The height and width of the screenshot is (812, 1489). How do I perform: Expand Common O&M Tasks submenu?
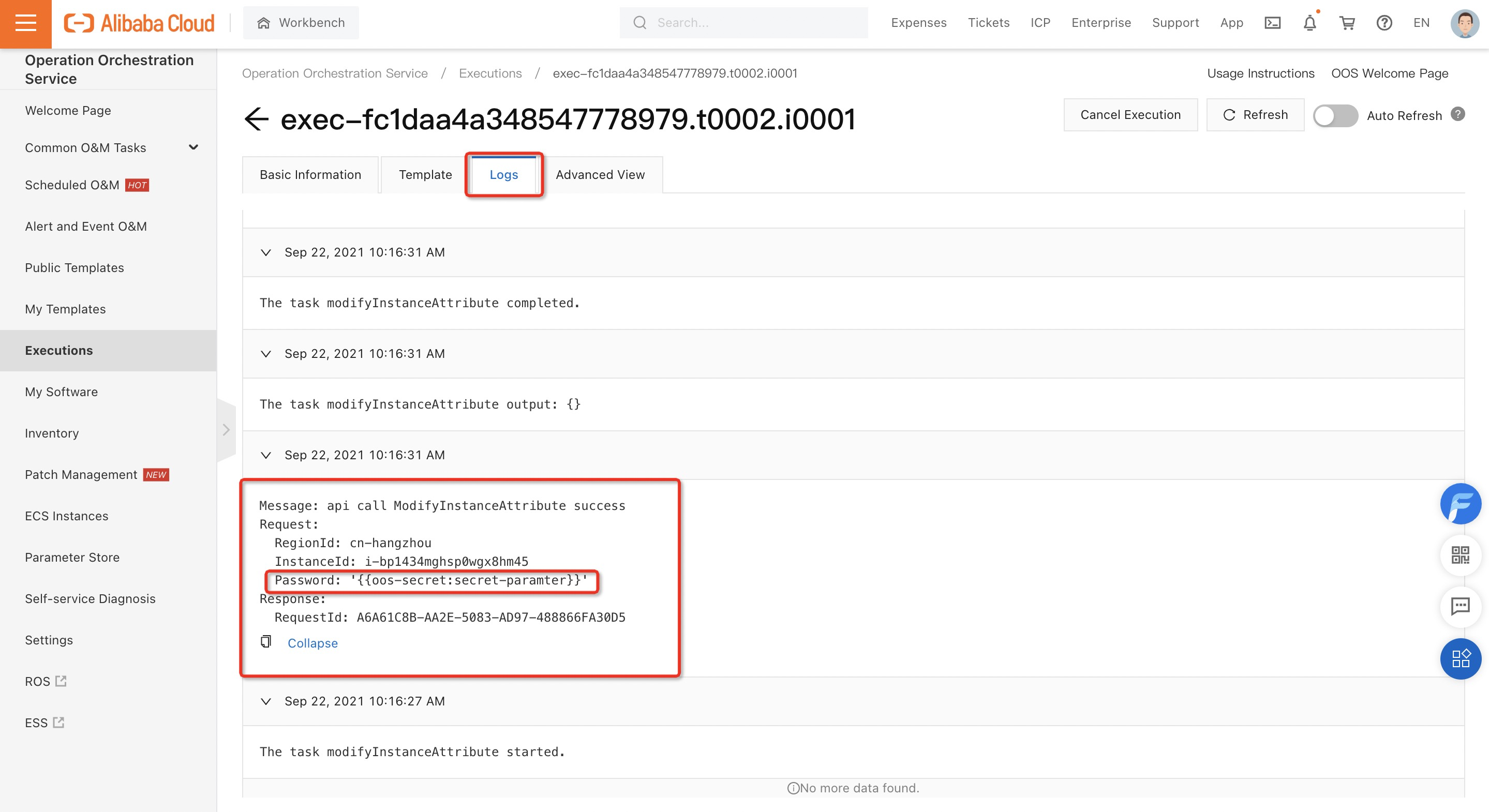click(x=193, y=147)
